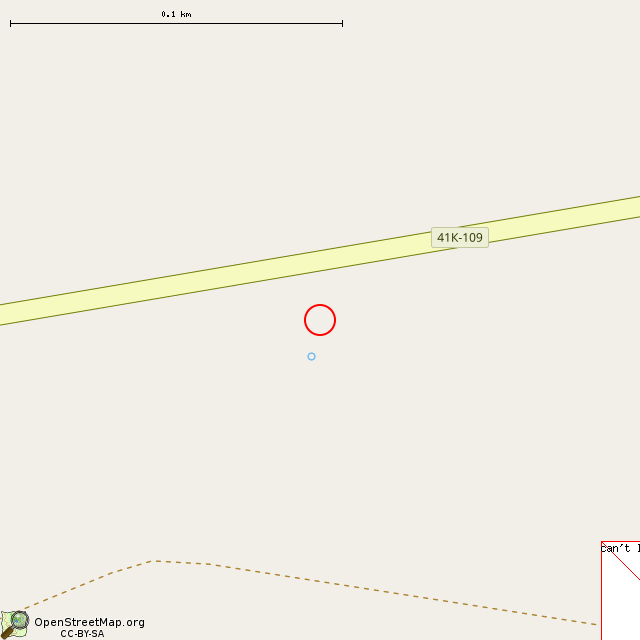This screenshot has height=640, width=640.
Task: Open the CC-BY-SA license text
Action: [82, 634]
